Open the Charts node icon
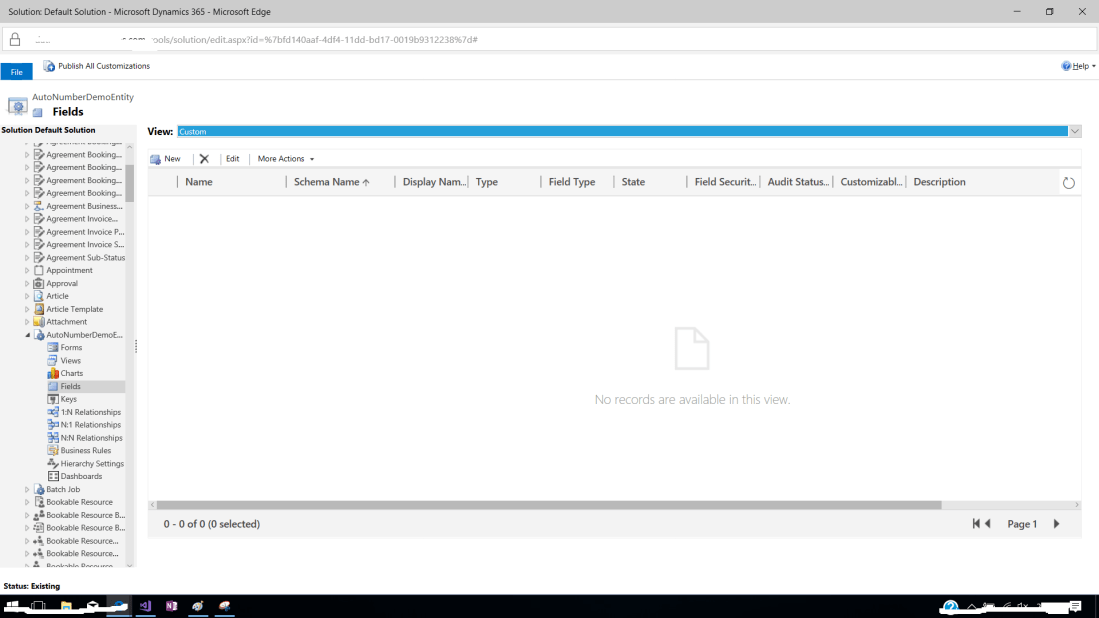This screenshot has width=1099, height=618. (x=53, y=373)
